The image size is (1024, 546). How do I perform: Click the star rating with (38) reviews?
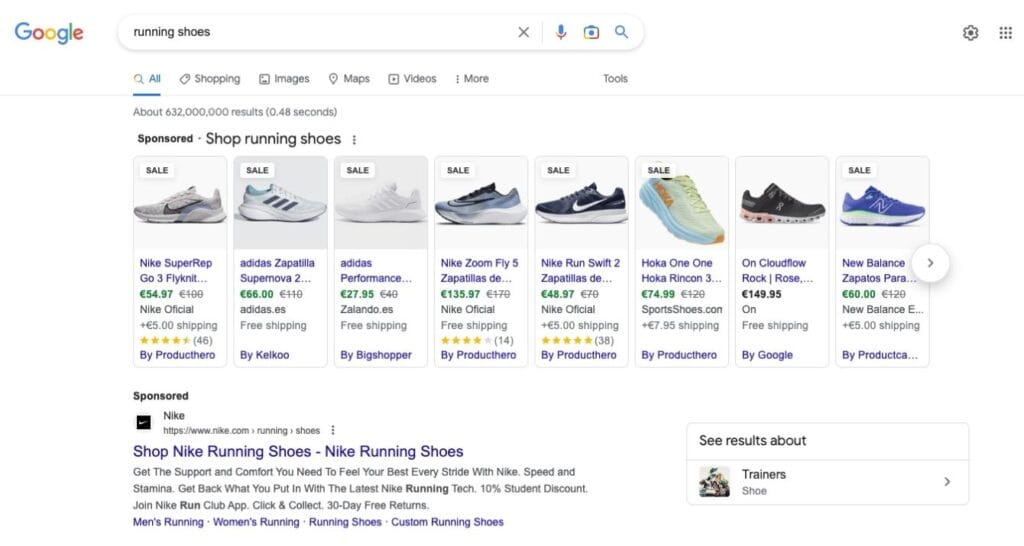point(577,340)
